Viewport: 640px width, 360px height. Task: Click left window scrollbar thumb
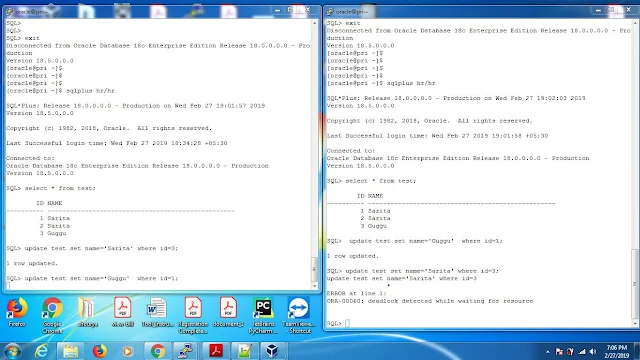314,269
